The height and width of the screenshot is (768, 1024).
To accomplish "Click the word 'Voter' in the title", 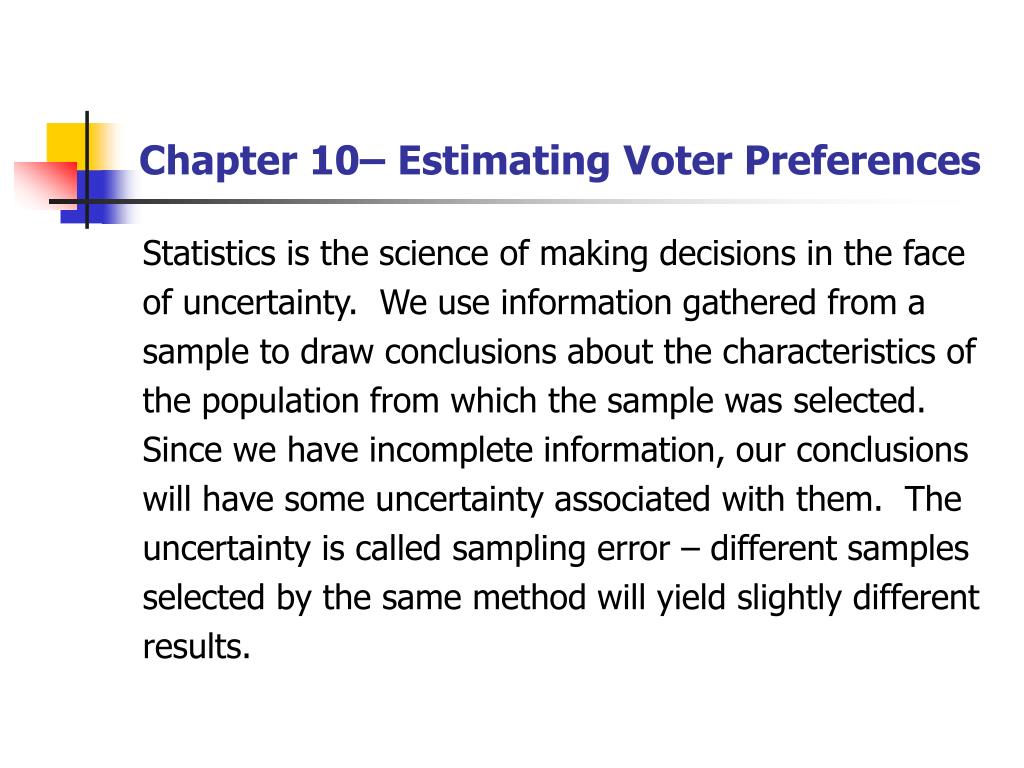I will pyautogui.click(x=677, y=161).
